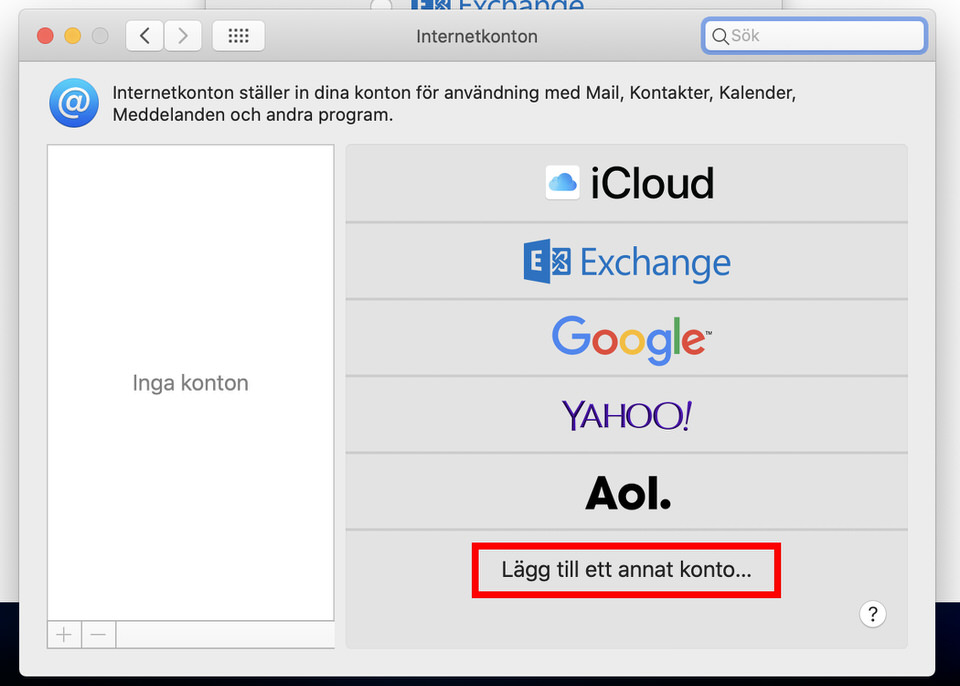Show all preferences grid button
960x686 pixels.
coord(238,36)
